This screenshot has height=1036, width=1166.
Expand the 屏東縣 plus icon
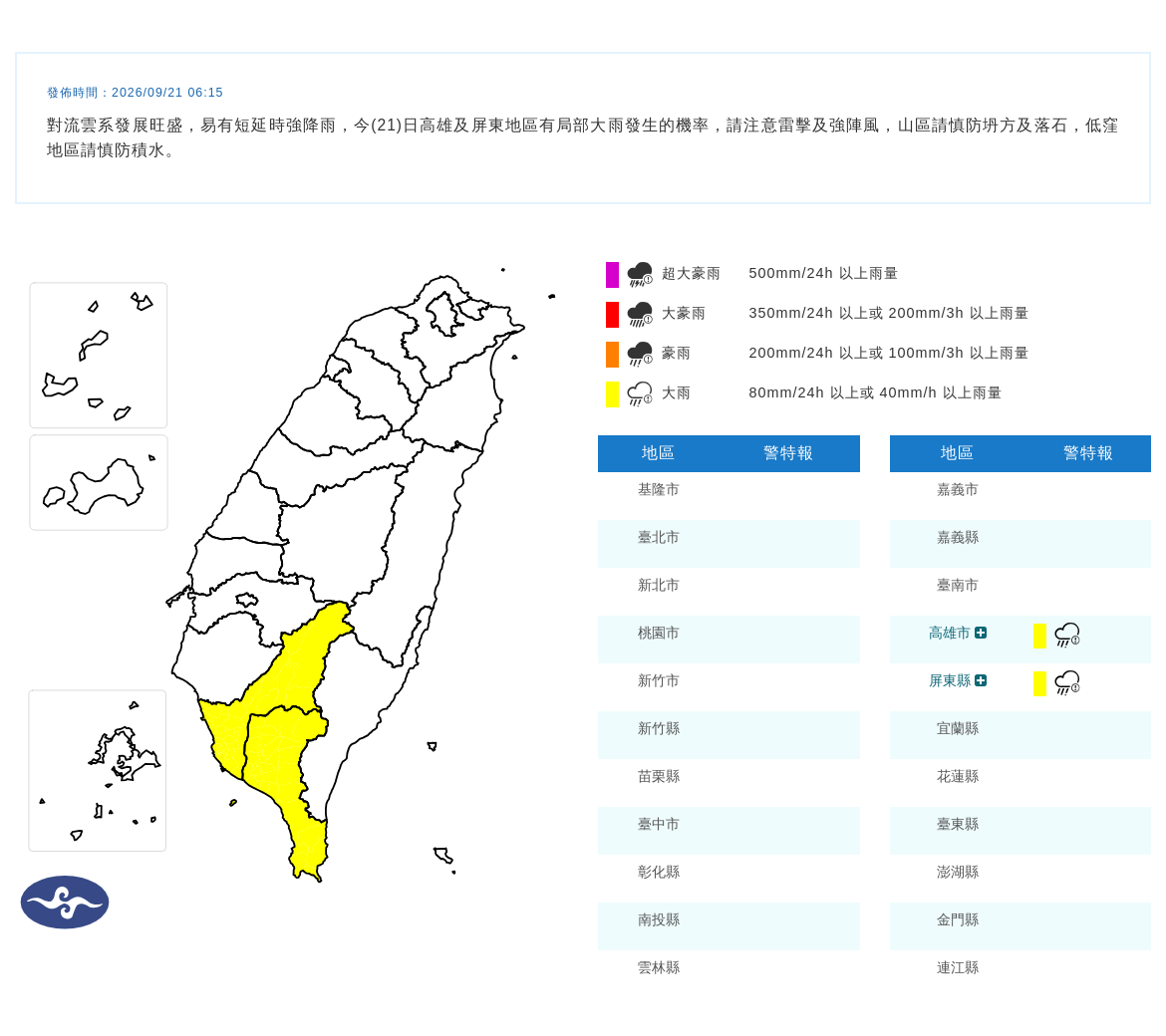[x=981, y=680]
